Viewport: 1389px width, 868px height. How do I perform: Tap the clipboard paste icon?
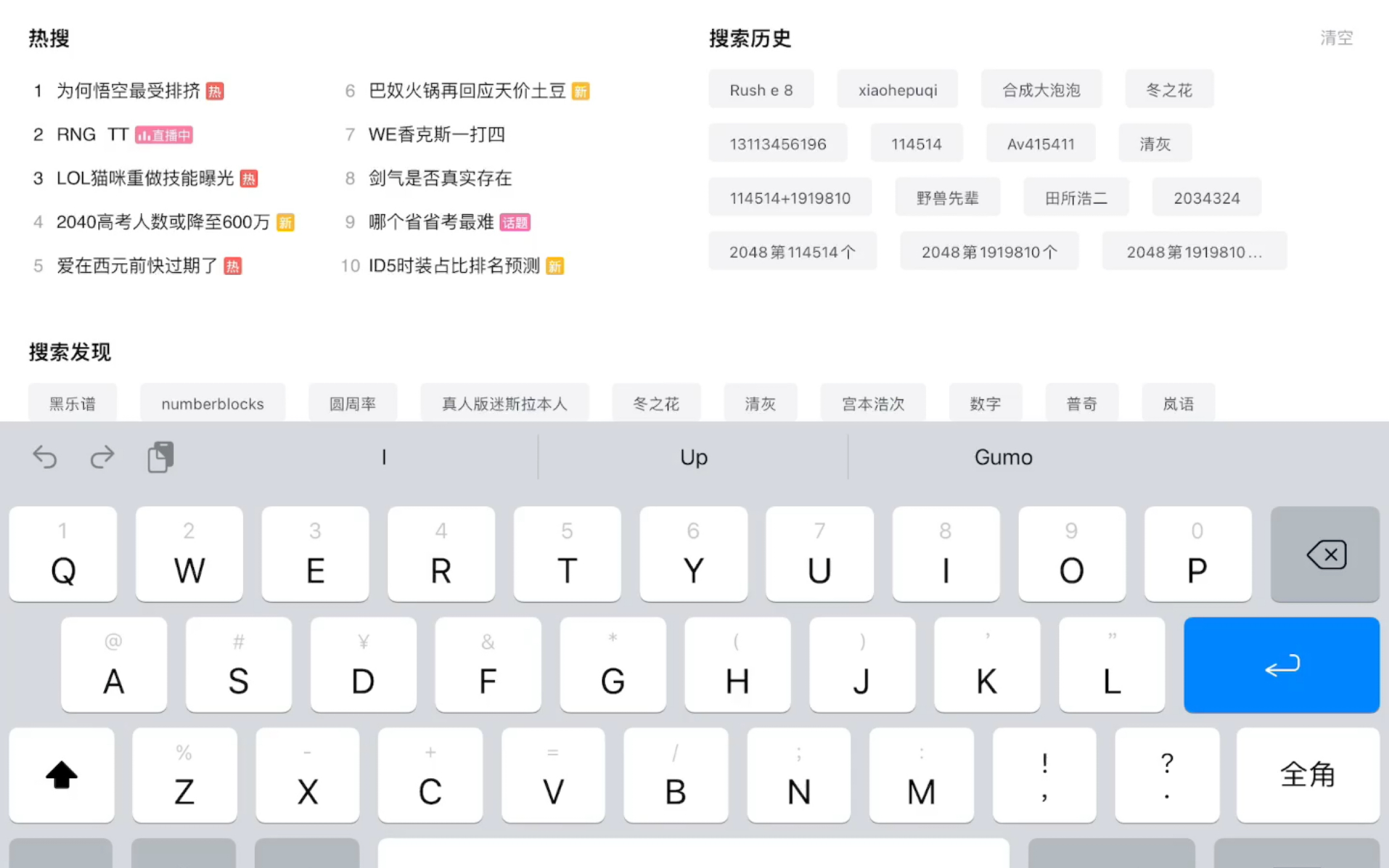[160, 457]
